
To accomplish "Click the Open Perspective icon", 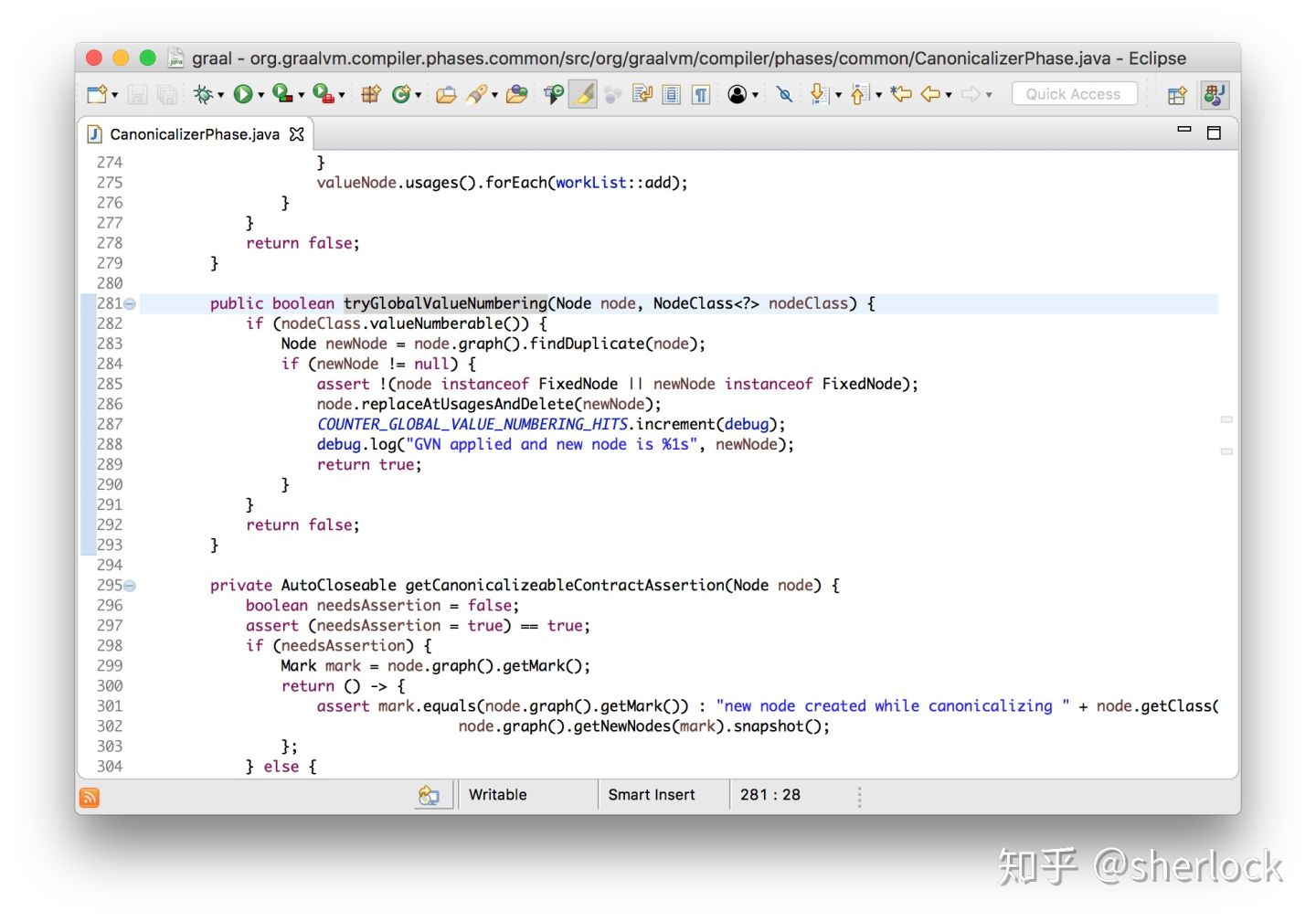I will [1177, 94].
